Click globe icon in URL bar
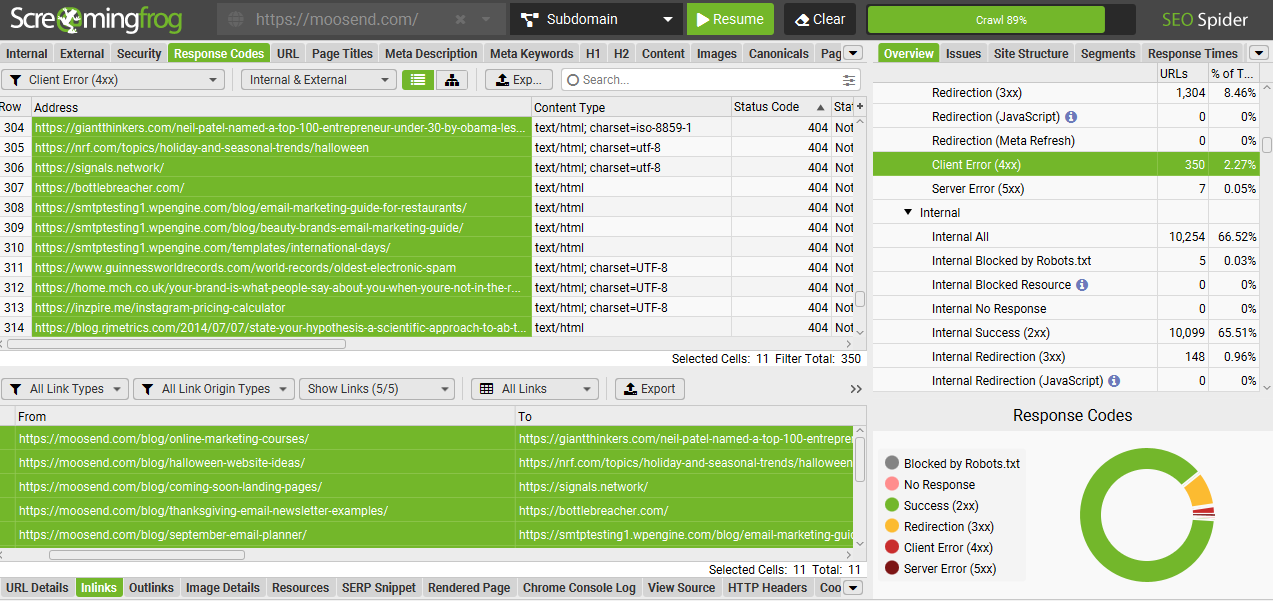 point(236,19)
